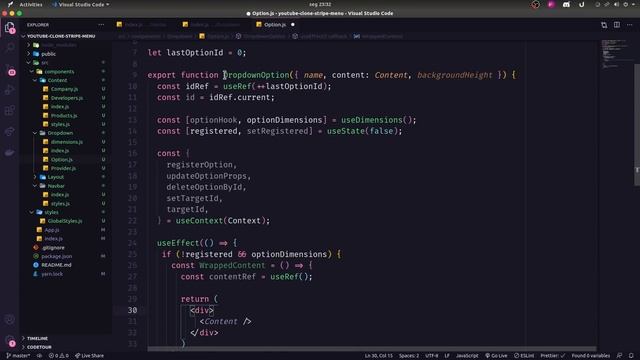Open the Manage gear settings icon
The width and height of the screenshot is (640, 360).
(x=9, y=341)
